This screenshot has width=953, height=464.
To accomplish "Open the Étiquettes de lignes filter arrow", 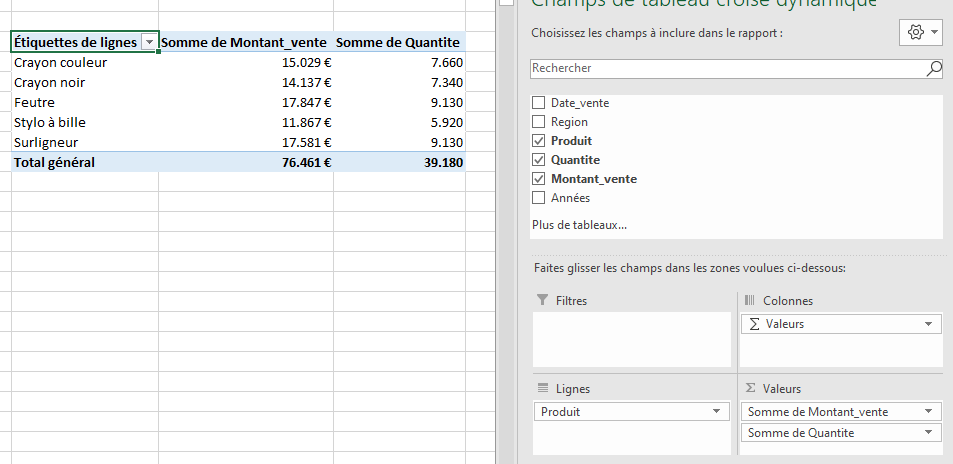I will 149,42.
